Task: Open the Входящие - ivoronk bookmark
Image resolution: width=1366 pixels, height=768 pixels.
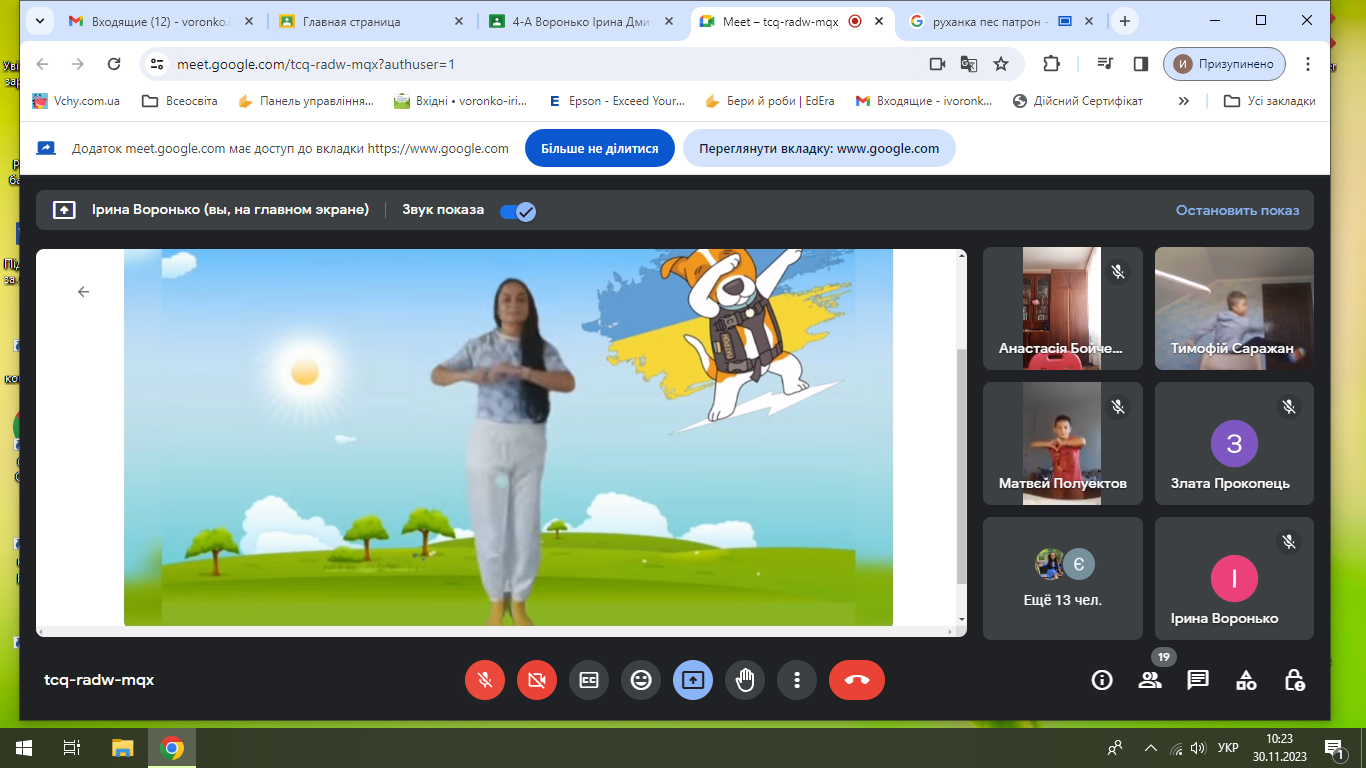Action: tap(925, 101)
